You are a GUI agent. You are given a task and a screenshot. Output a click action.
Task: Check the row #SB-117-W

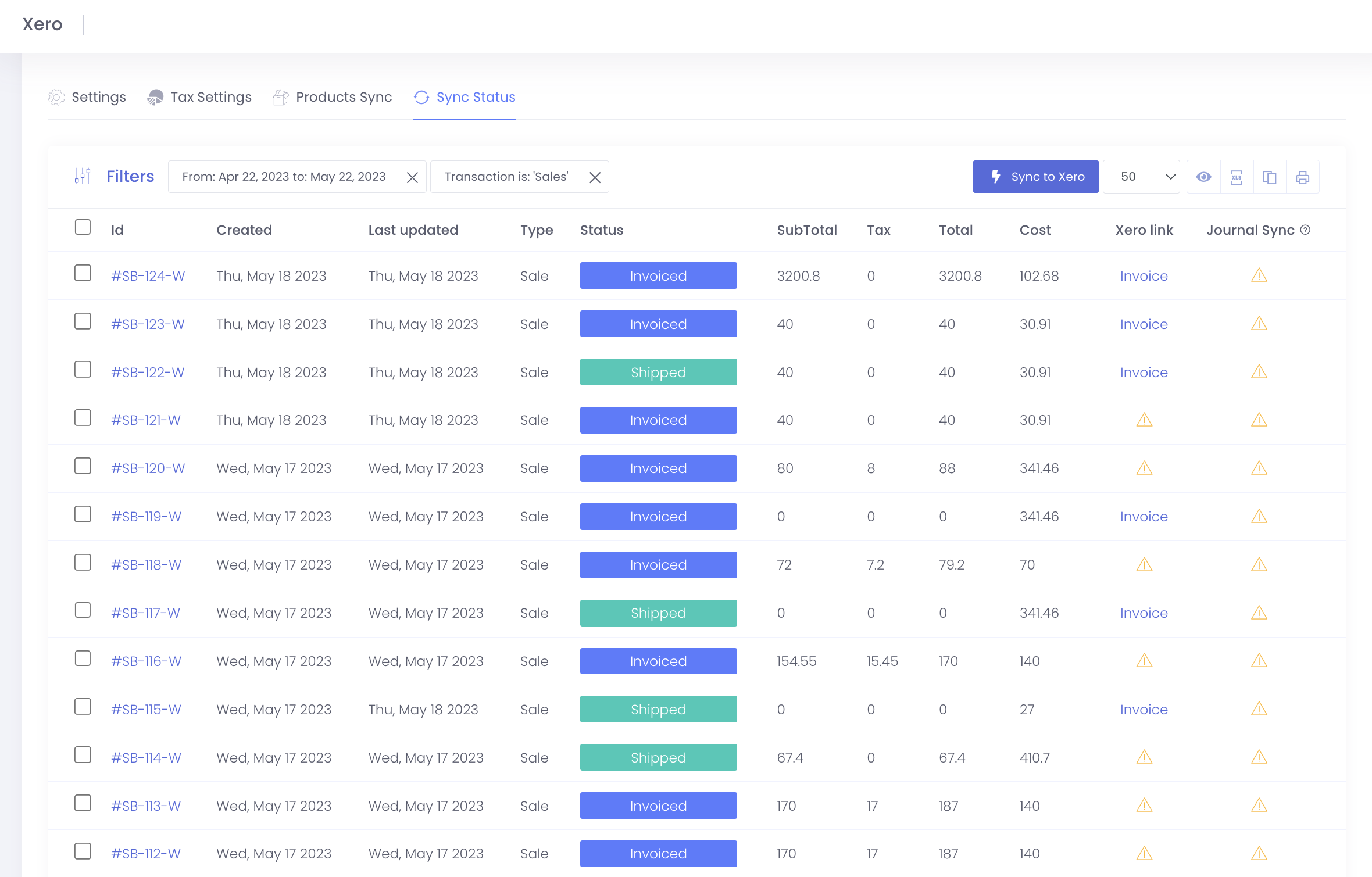(83, 610)
